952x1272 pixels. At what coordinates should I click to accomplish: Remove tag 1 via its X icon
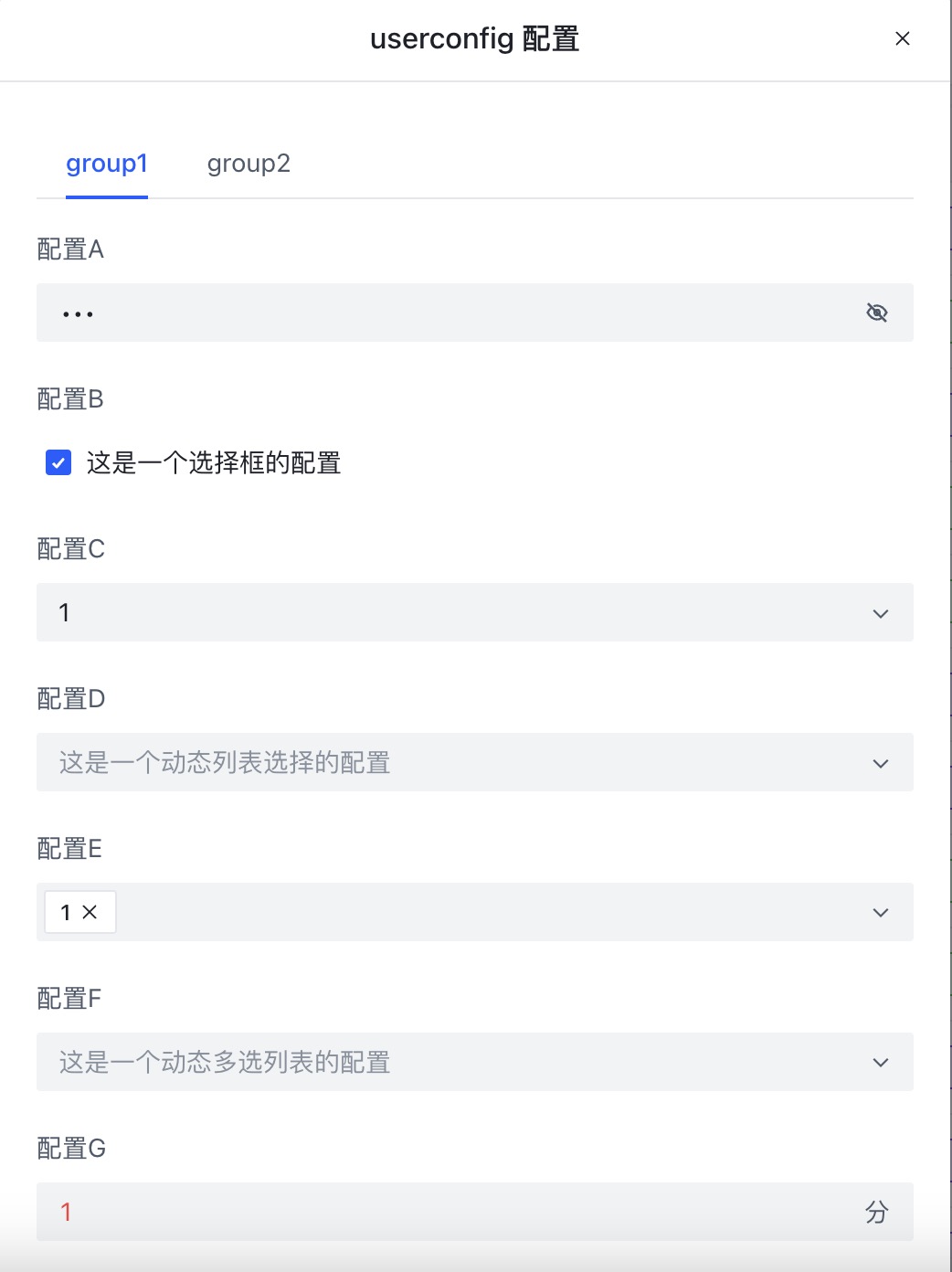coord(90,912)
